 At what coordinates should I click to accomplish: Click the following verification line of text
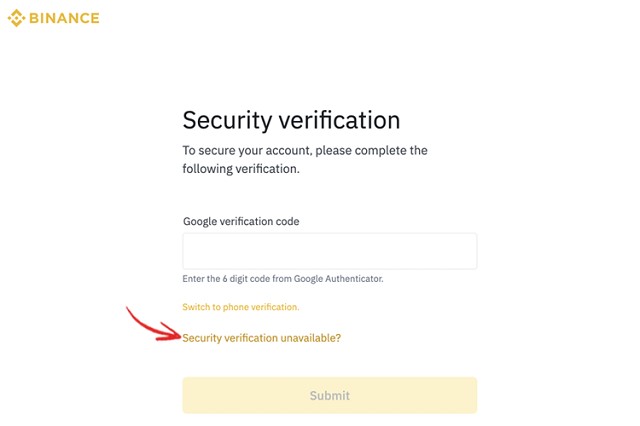(241, 169)
